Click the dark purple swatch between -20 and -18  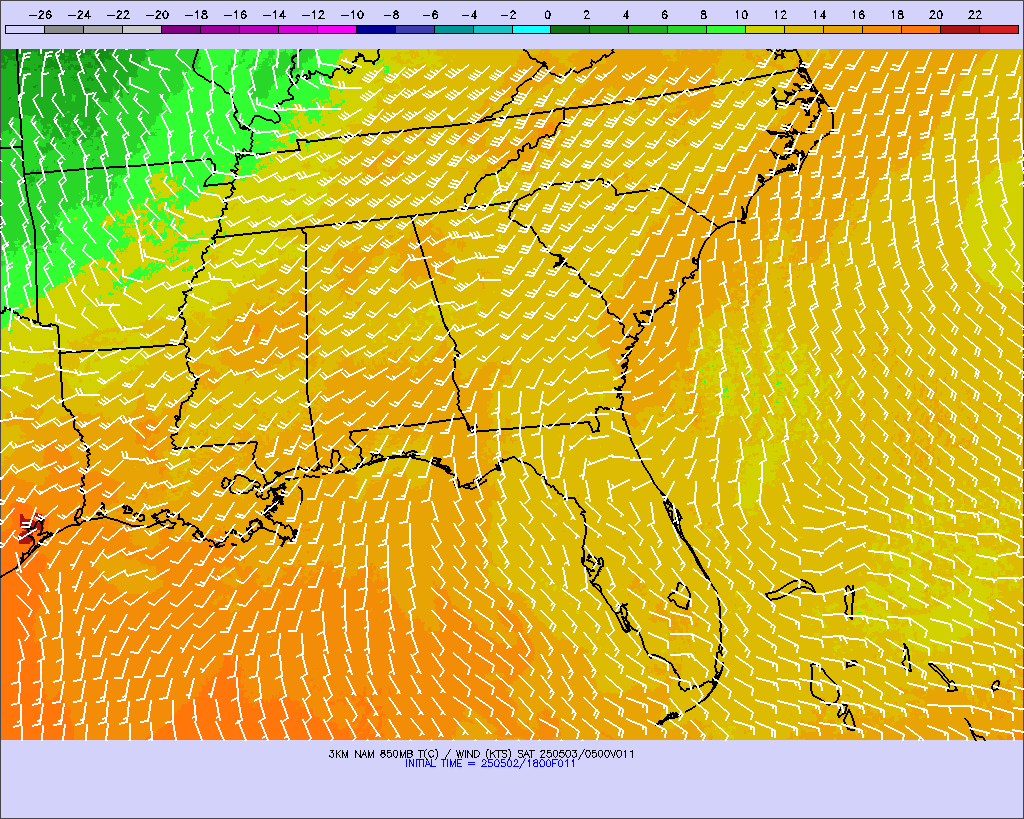181,29
